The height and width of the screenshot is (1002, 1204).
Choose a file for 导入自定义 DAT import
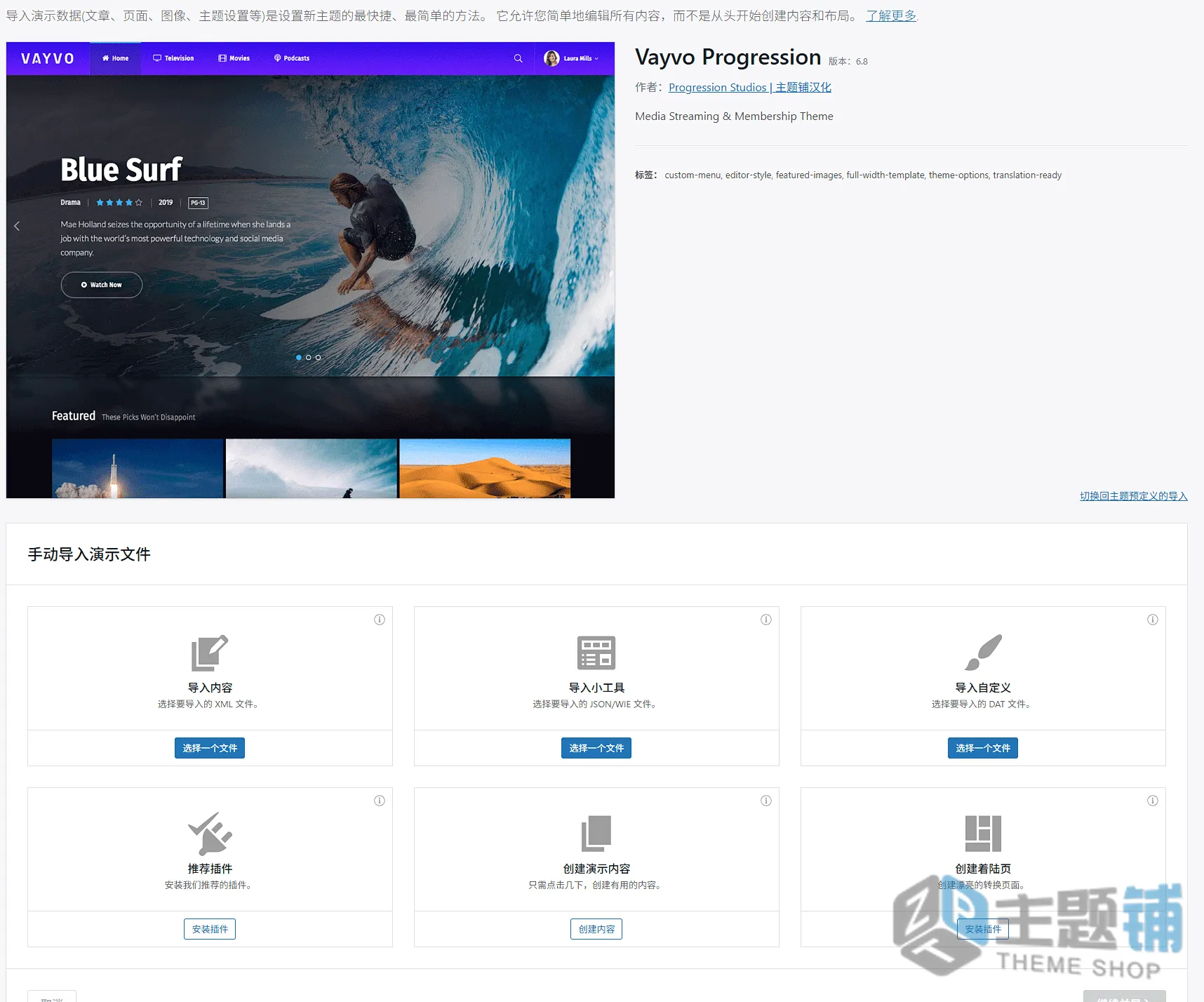pos(983,748)
